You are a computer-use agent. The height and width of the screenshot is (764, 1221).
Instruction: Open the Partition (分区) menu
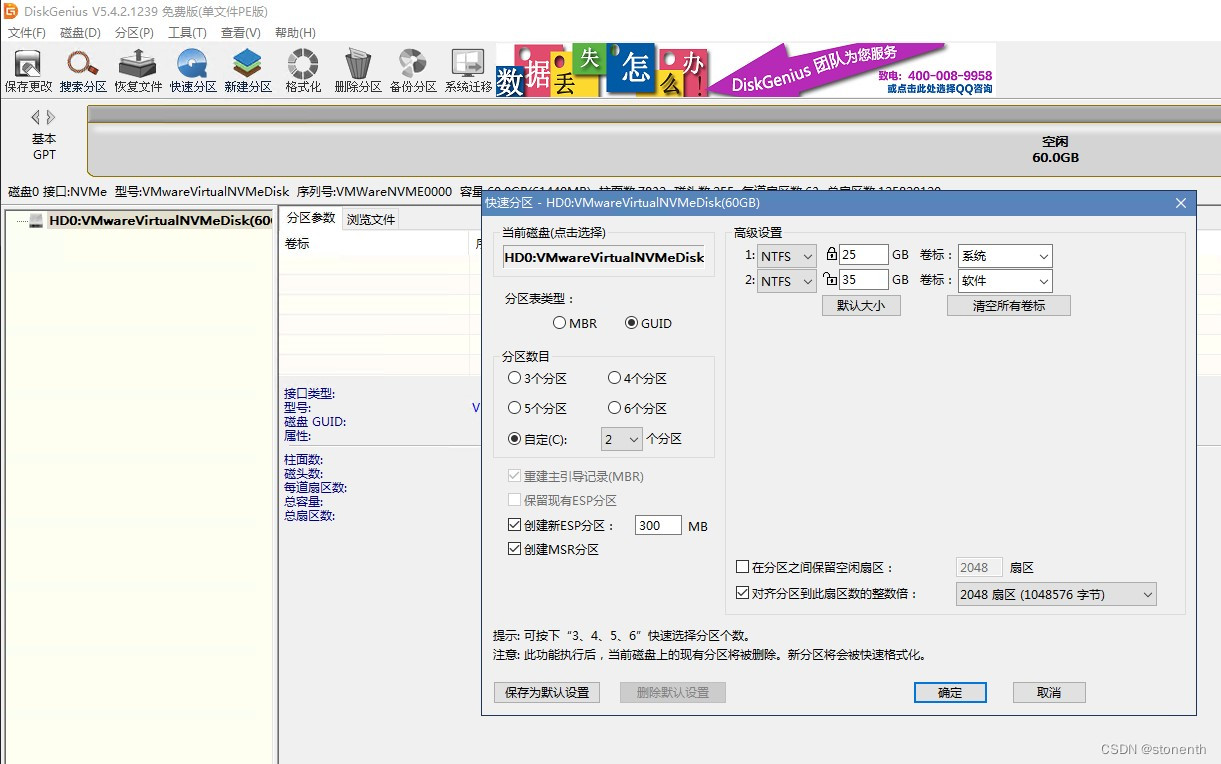(134, 33)
